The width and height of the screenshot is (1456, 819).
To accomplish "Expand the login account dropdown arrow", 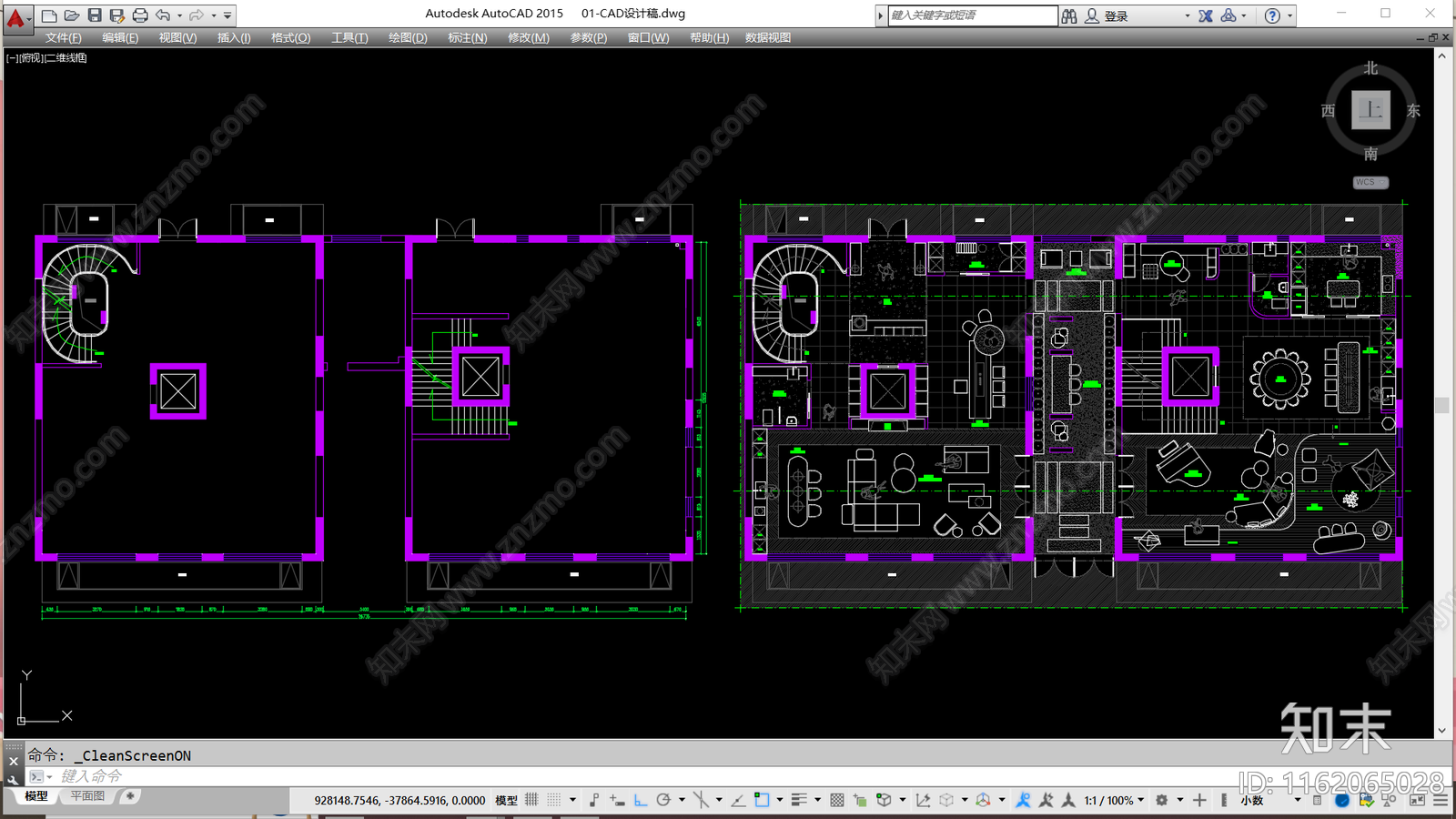I will [x=1187, y=15].
